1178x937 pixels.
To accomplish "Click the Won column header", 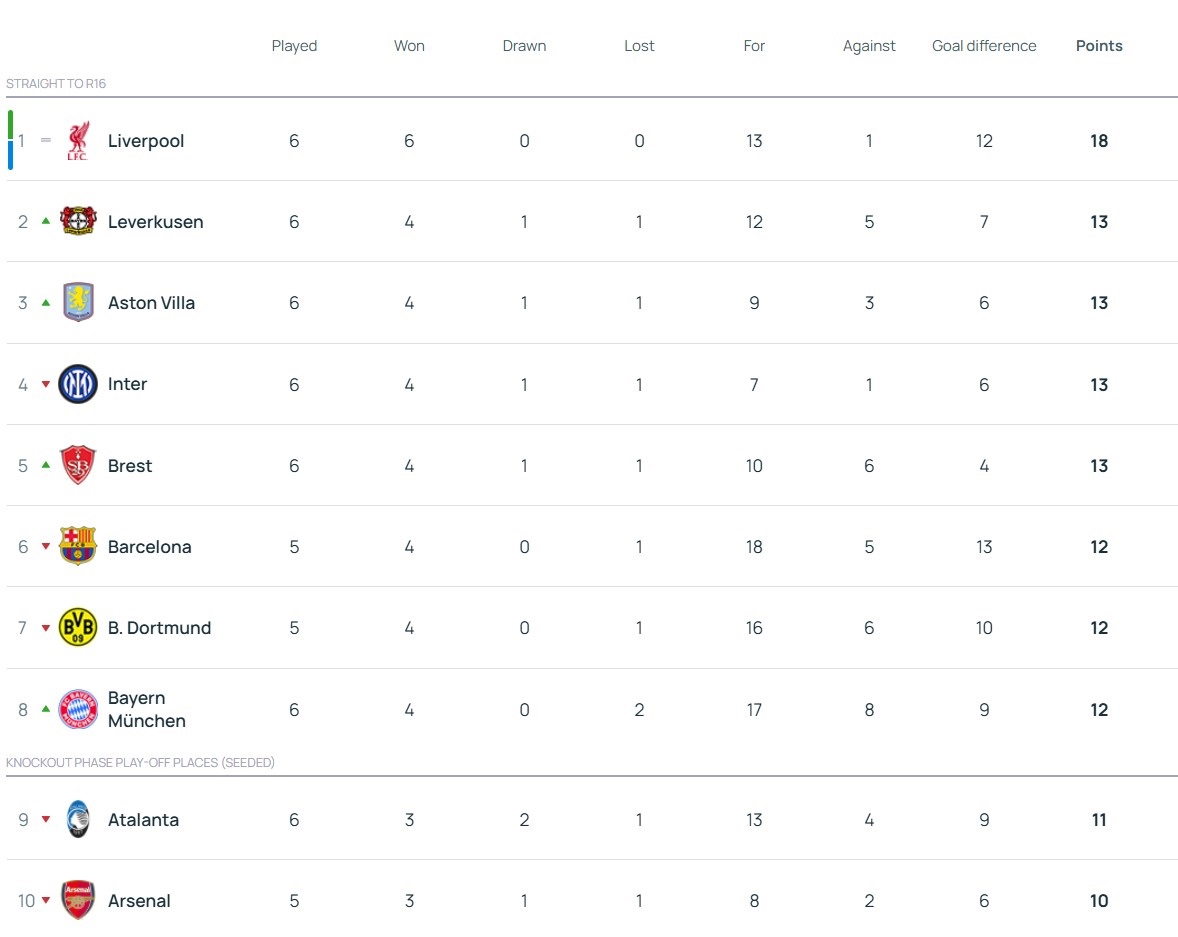I will (x=409, y=46).
